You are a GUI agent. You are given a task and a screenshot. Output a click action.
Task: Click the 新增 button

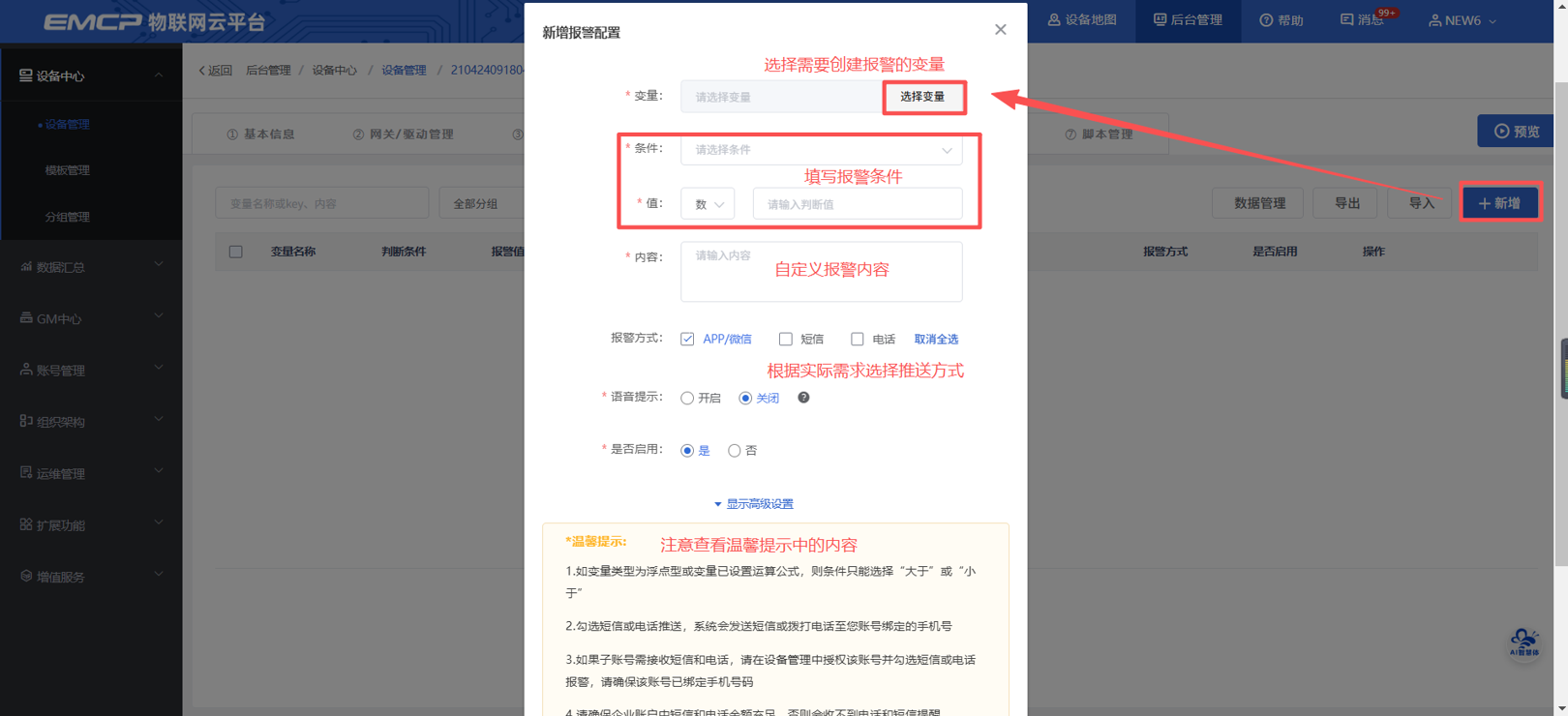pyautogui.click(x=1499, y=203)
